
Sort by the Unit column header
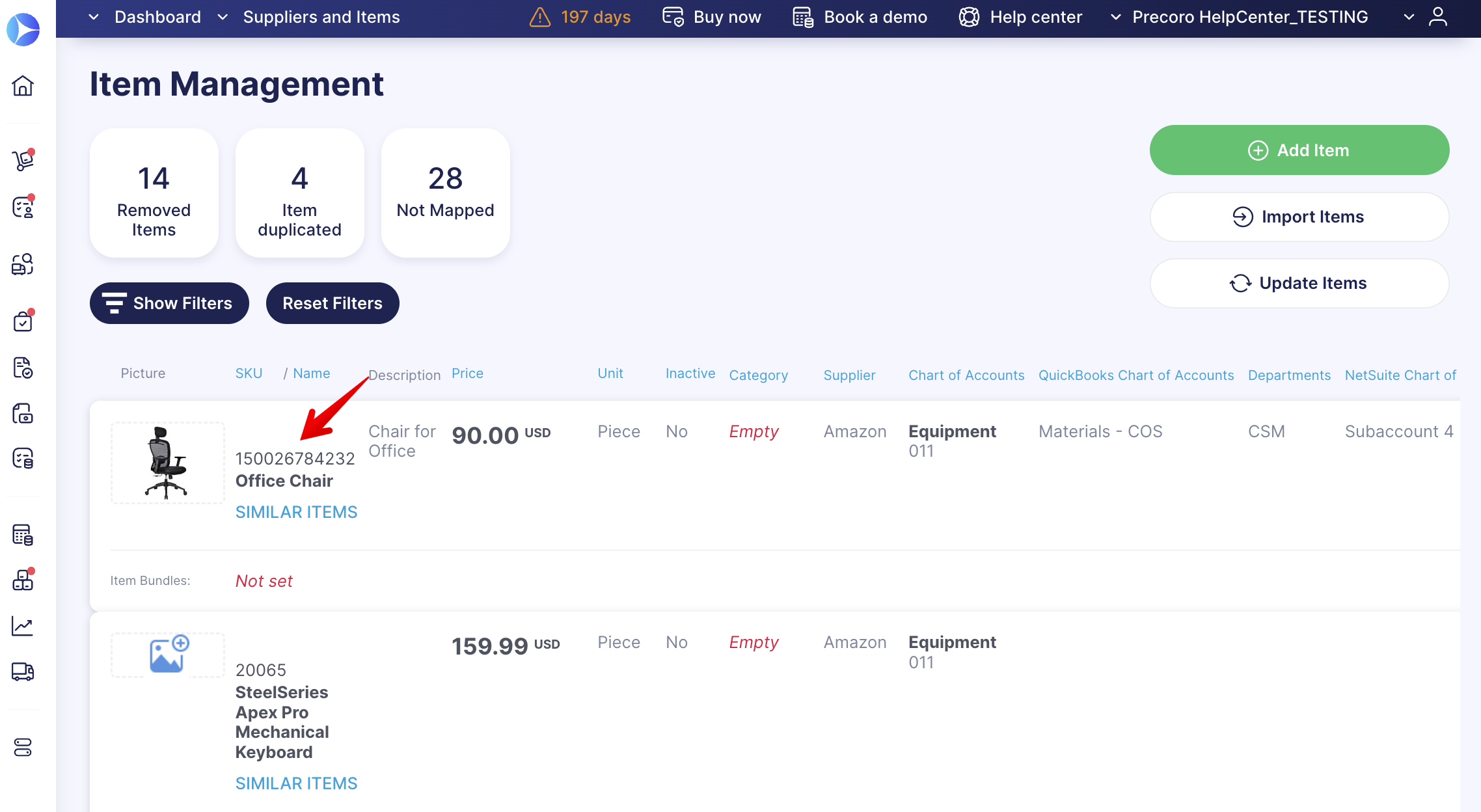[610, 373]
